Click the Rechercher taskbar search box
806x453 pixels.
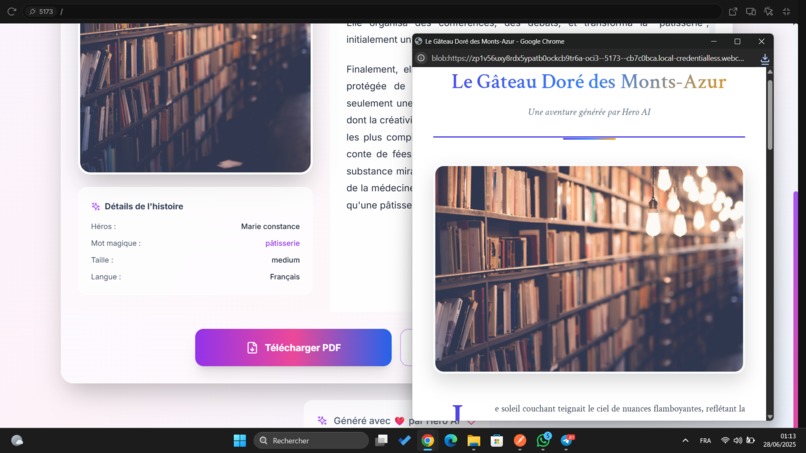[x=311, y=441]
